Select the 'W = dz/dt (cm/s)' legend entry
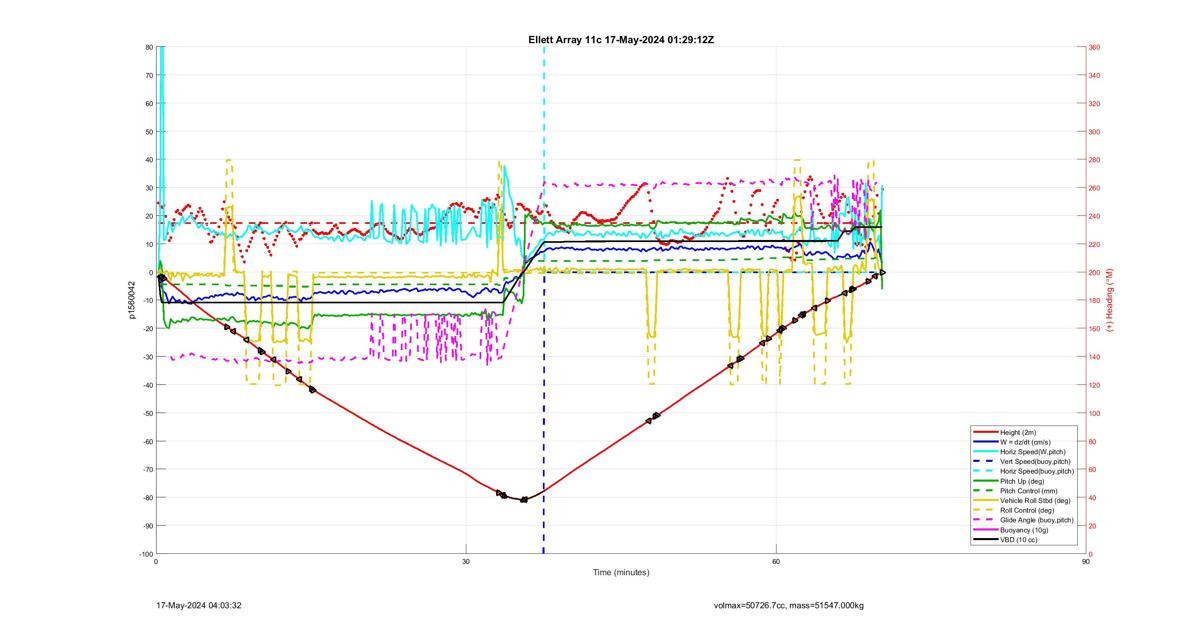Image resolution: width=1200 pixels, height=622 pixels. click(x=1012, y=442)
